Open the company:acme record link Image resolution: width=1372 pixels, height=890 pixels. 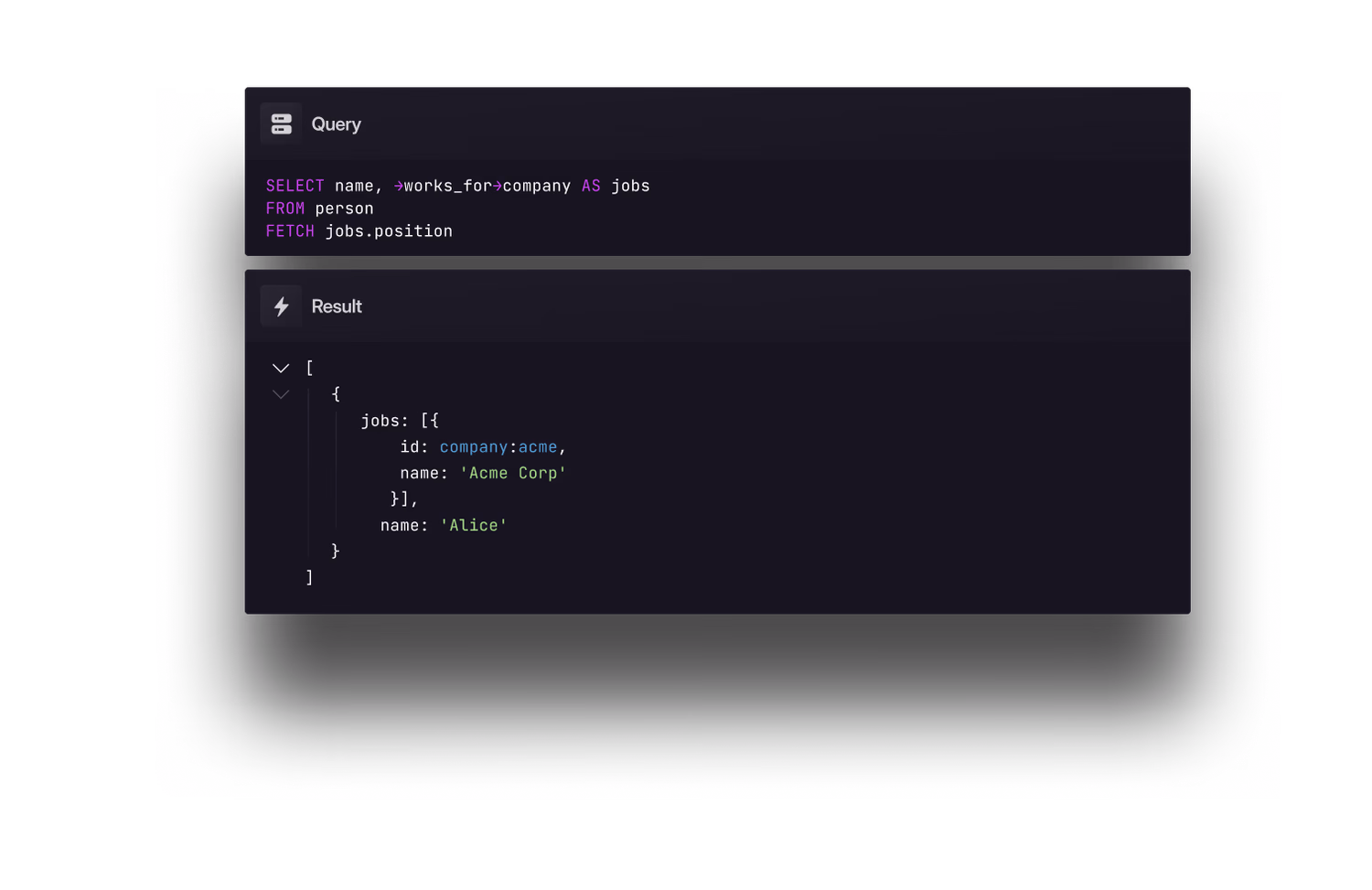[x=498, y=447]
